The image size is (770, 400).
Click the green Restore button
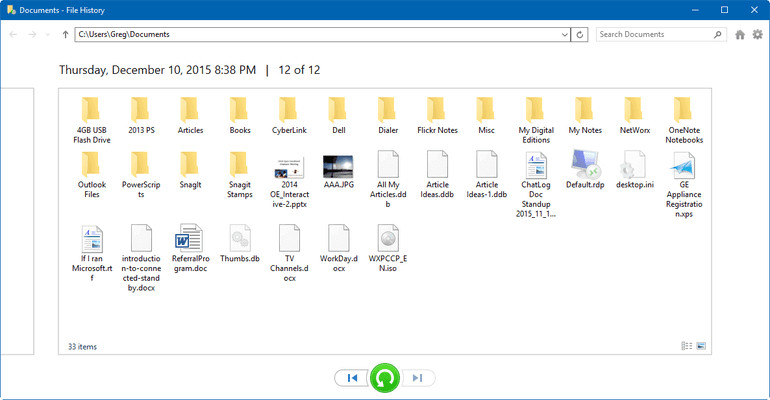pos(385,378)
